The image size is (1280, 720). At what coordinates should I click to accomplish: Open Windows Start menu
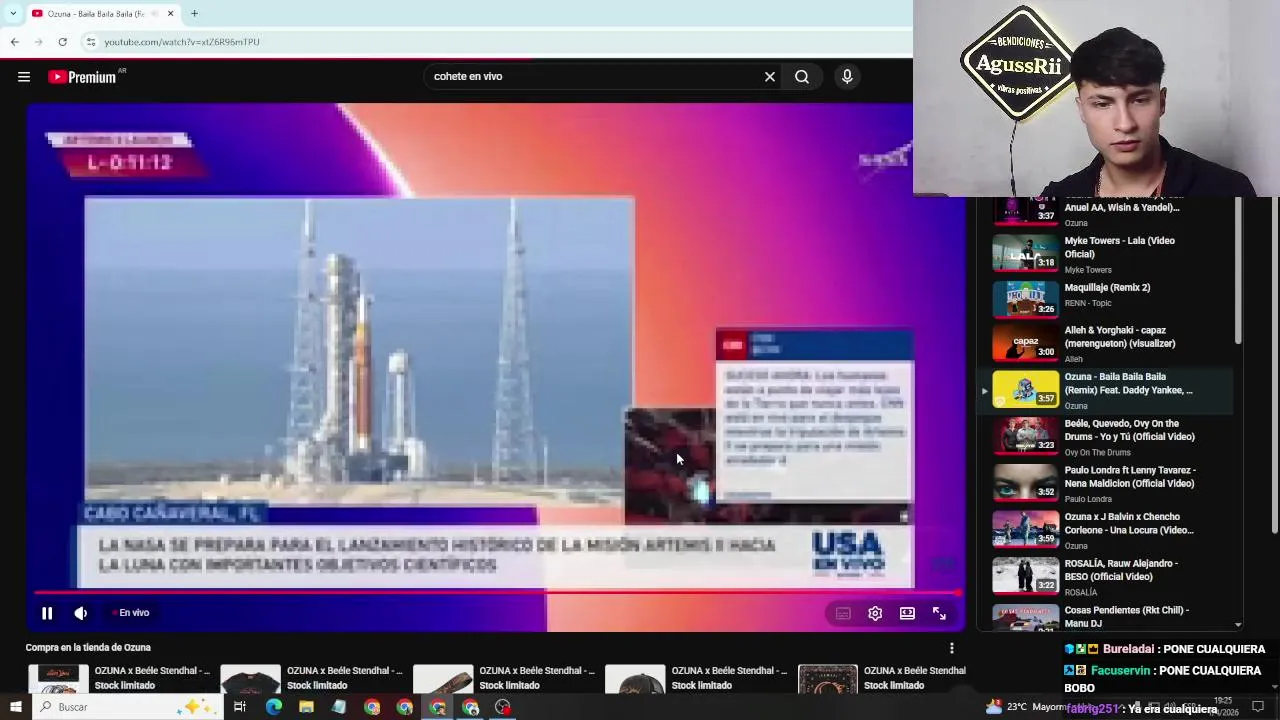(15, 707)
